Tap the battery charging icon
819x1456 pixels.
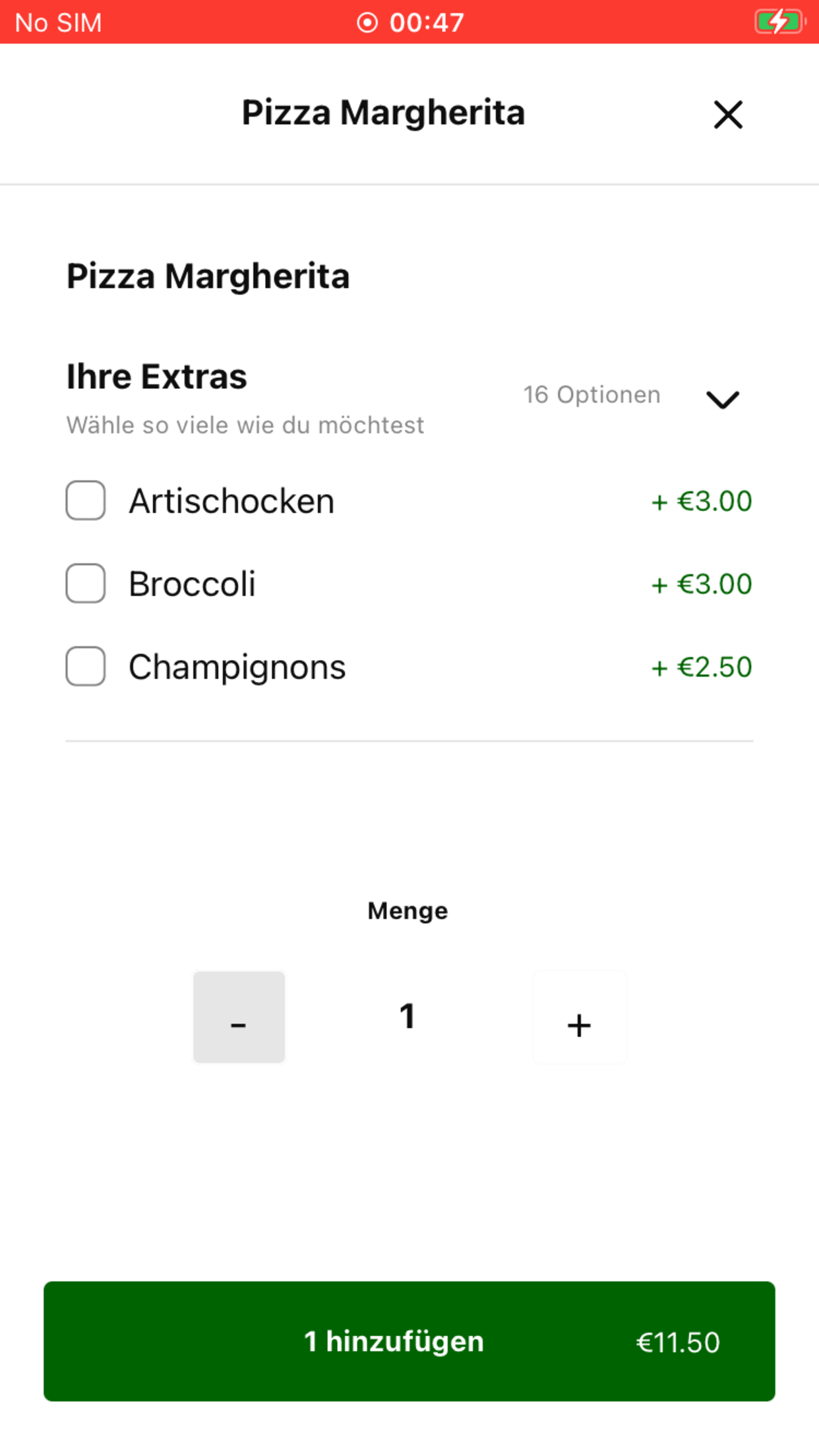(x=780, y=22)
